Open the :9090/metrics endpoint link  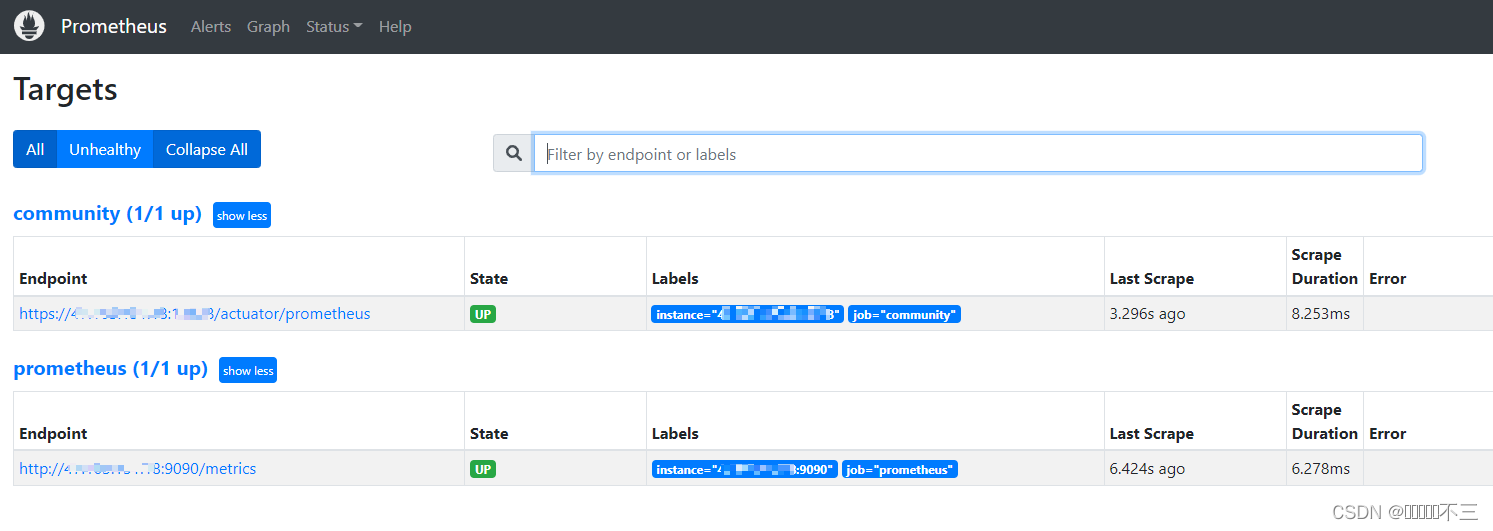138,469
